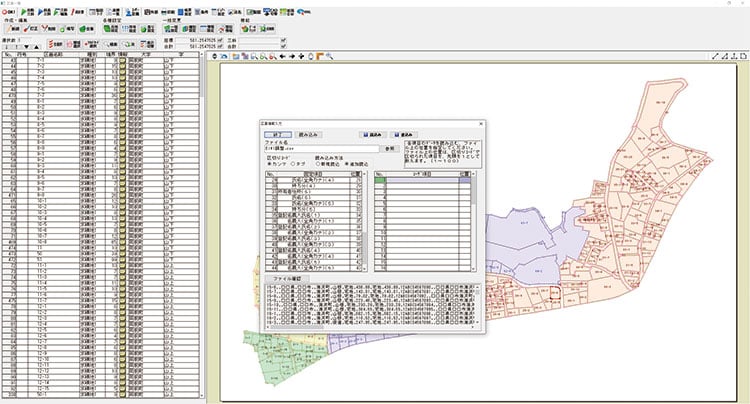Click the orange corner icon in map toolbar

320,56
